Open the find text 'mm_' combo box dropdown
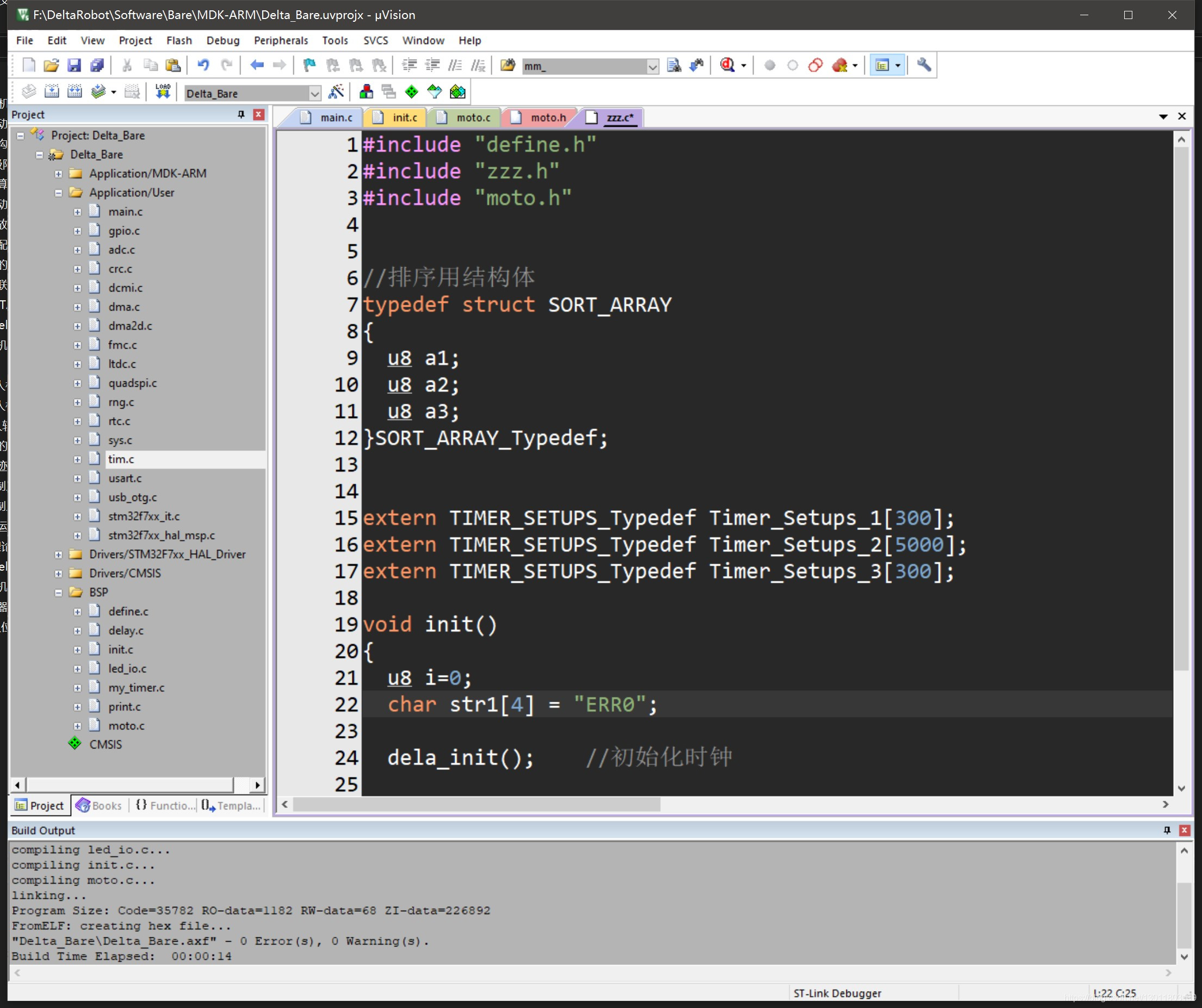The width and height of the screenshot is (1202, 1008). coord(653,66)
